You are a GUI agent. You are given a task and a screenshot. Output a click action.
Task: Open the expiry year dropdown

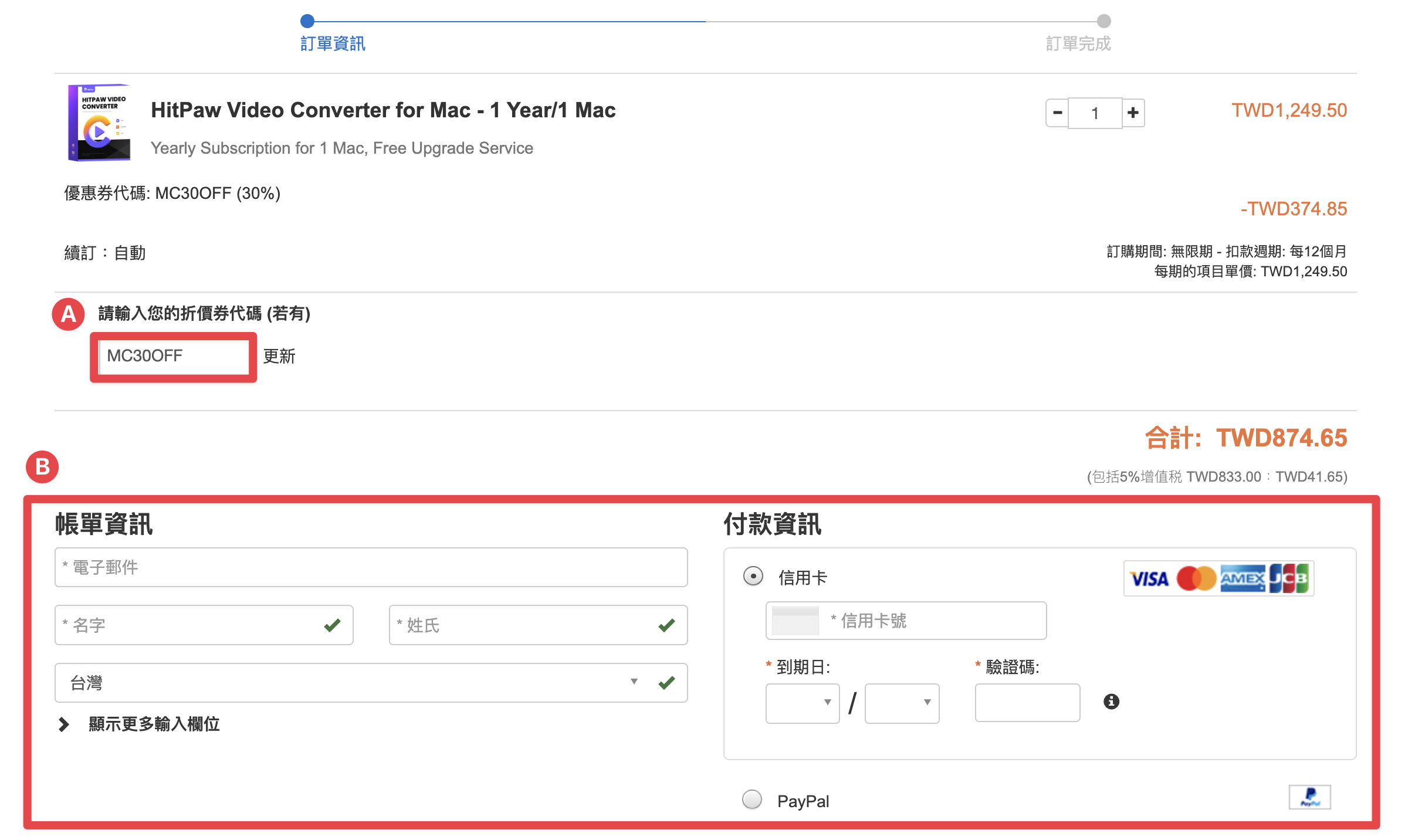click(902, 703)
